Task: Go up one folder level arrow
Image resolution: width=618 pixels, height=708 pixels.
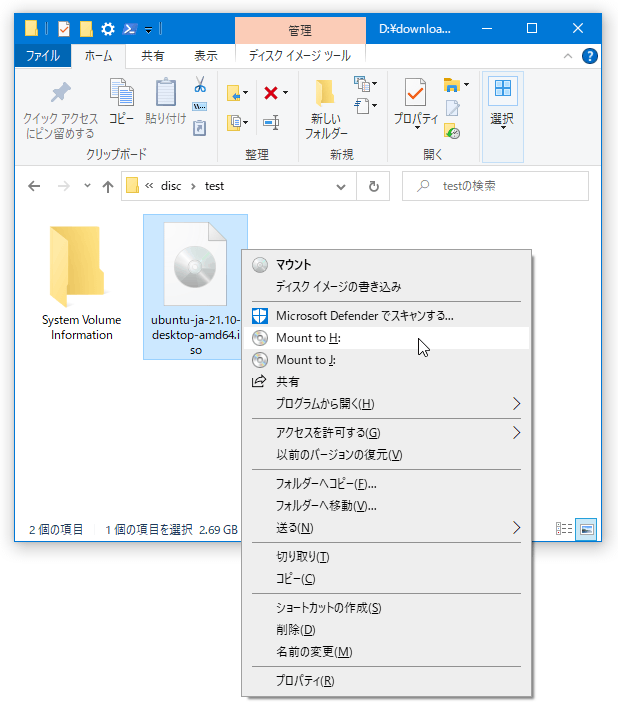Action: pyautogui.click(x=107, y=186)
